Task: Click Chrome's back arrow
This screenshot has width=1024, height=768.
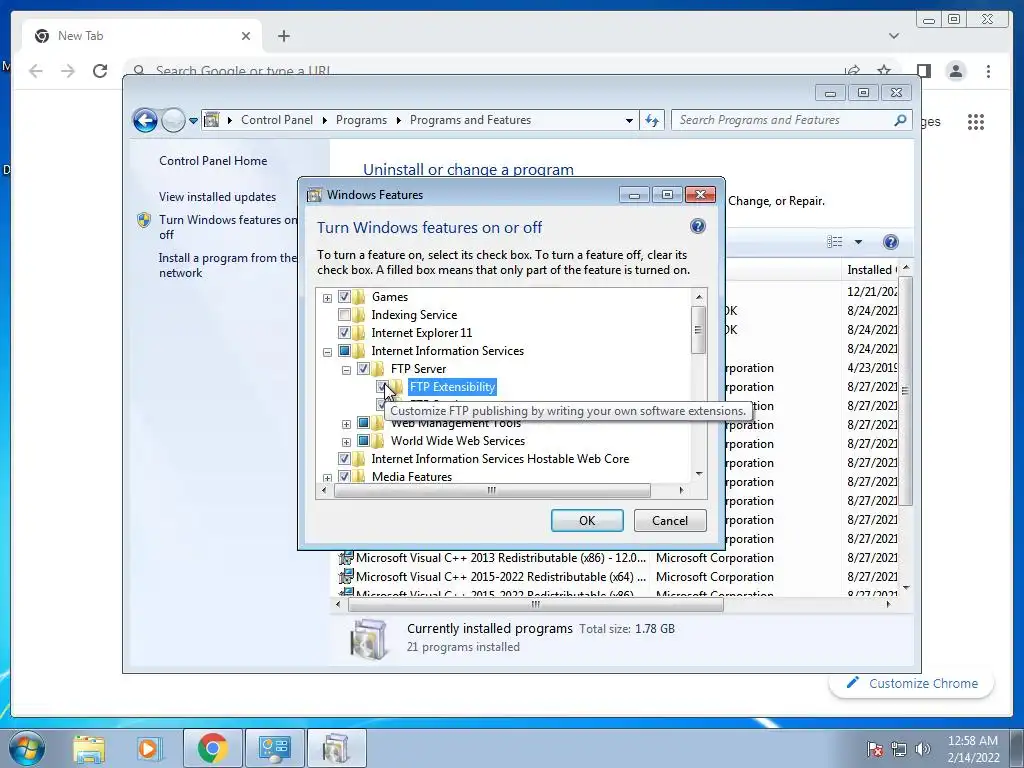Action: click(x=36, y=71)
